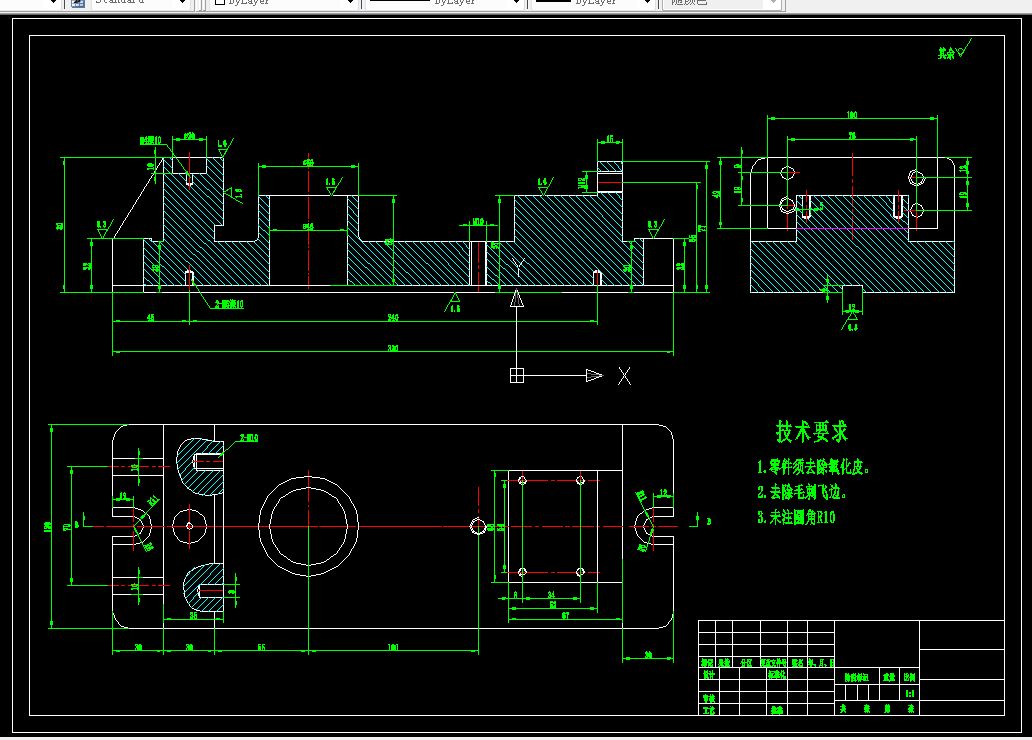Select the surface finish symbol beside 其余
The width and height of the screenshot is (1032, 740).
pyautogui.click(x=964, y=48)
